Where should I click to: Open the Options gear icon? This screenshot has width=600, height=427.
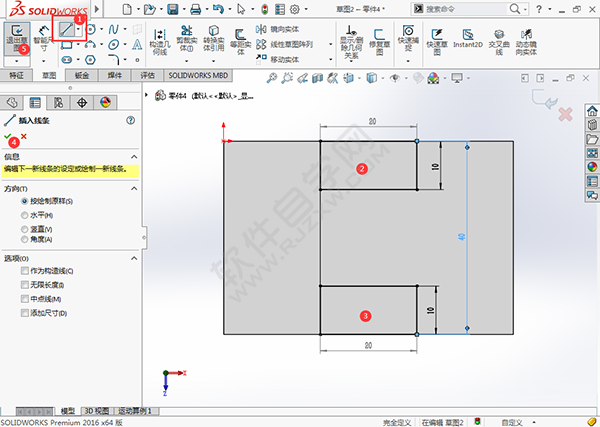295,9
